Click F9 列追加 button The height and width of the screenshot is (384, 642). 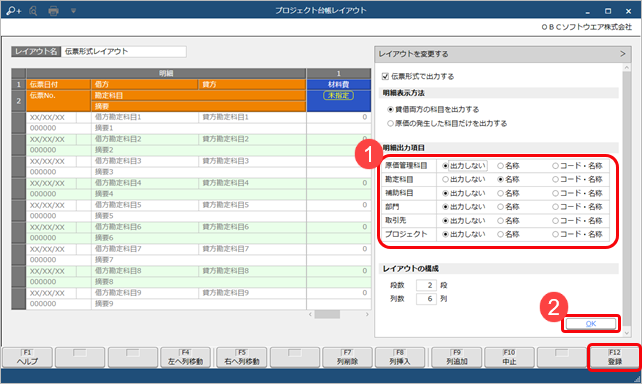pos(457,357)
